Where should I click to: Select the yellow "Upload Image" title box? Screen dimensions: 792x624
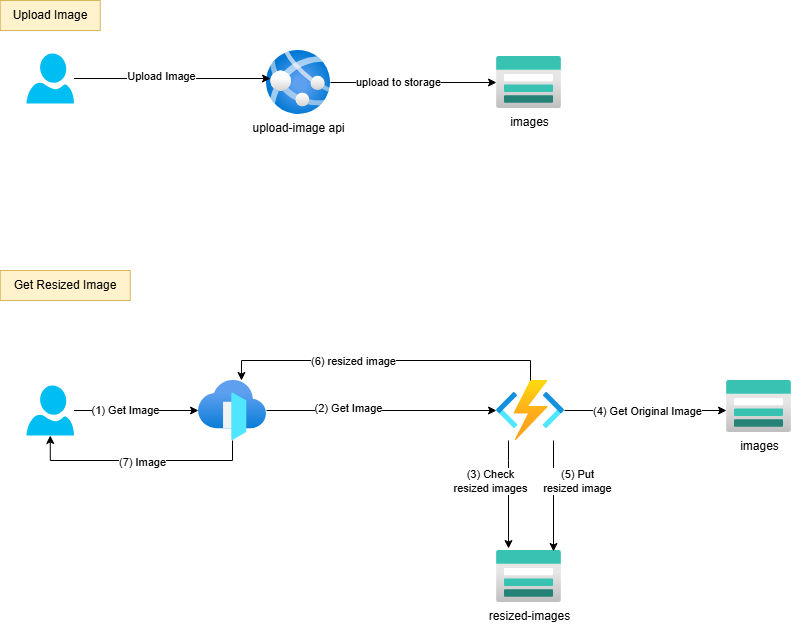(50, 15)
